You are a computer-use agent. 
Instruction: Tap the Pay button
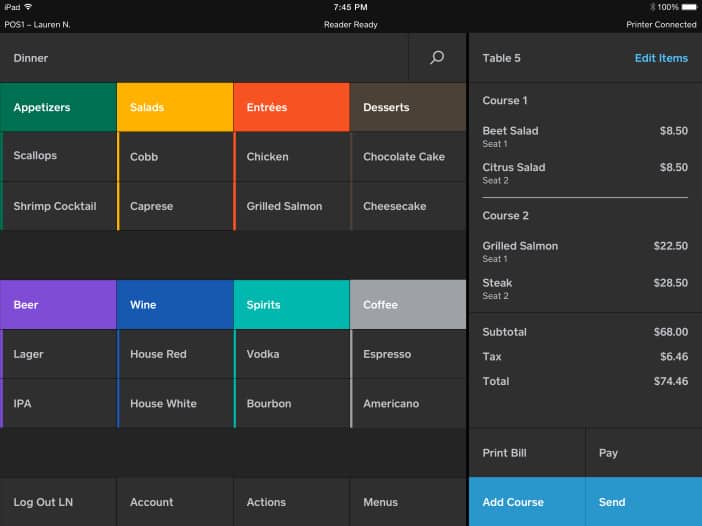coord(644,453)
